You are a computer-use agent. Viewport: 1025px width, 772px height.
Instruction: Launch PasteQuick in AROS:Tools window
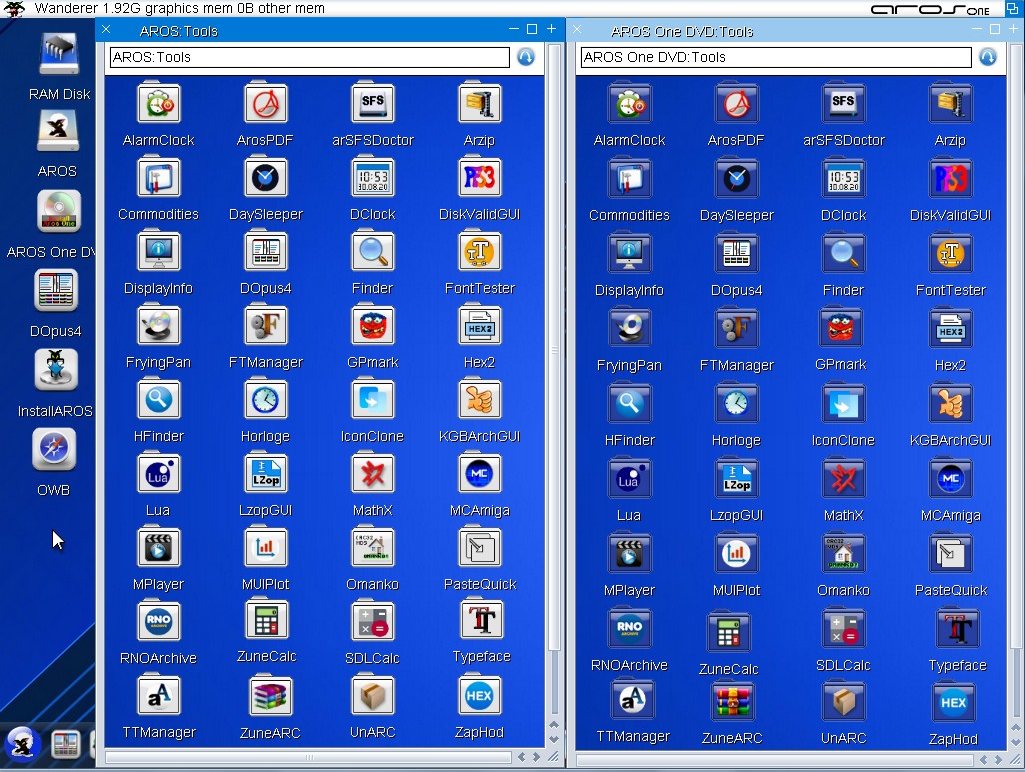tap(480, 547)
